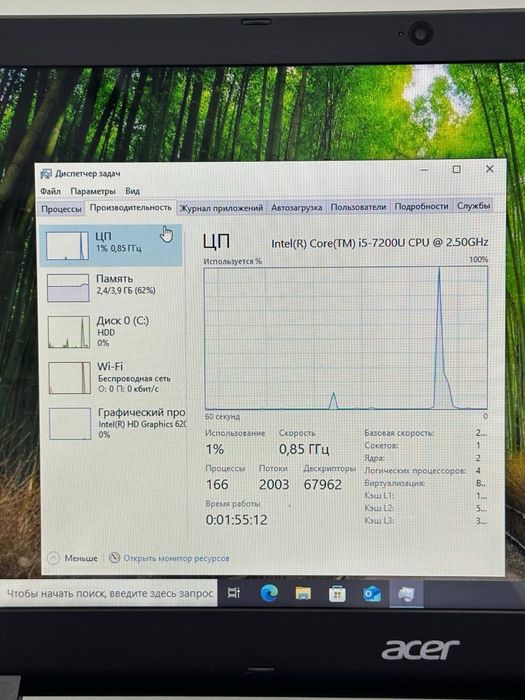This screenshot has height=700, width=525.
Task: Open the Пользователи tab
Action: pyautogui.click(x=358, y=207)
